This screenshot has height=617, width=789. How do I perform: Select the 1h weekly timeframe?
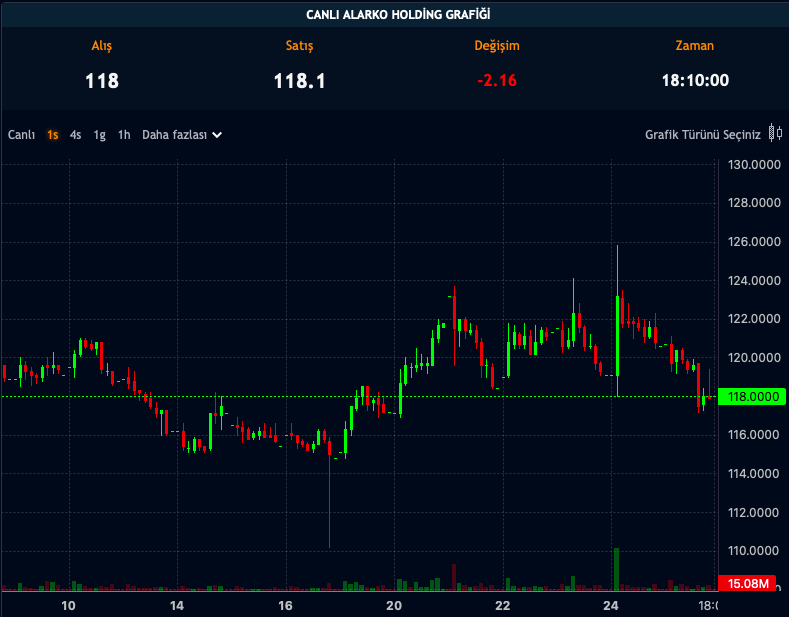click(124, 135)
